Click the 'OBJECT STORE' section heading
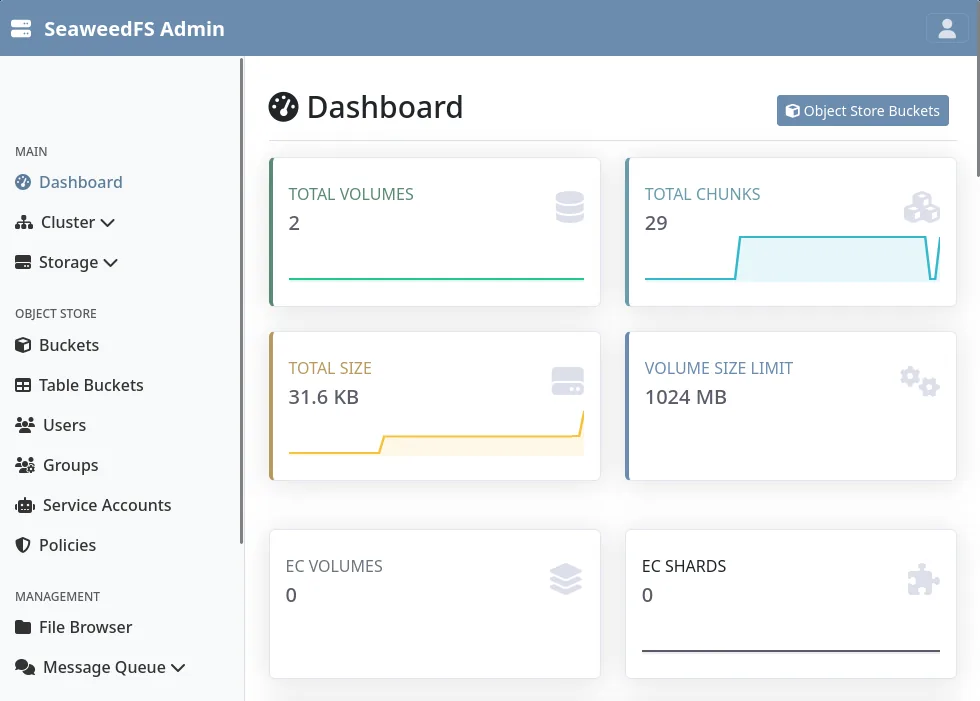This screenshot has height=701, width=980. [56, 314]
